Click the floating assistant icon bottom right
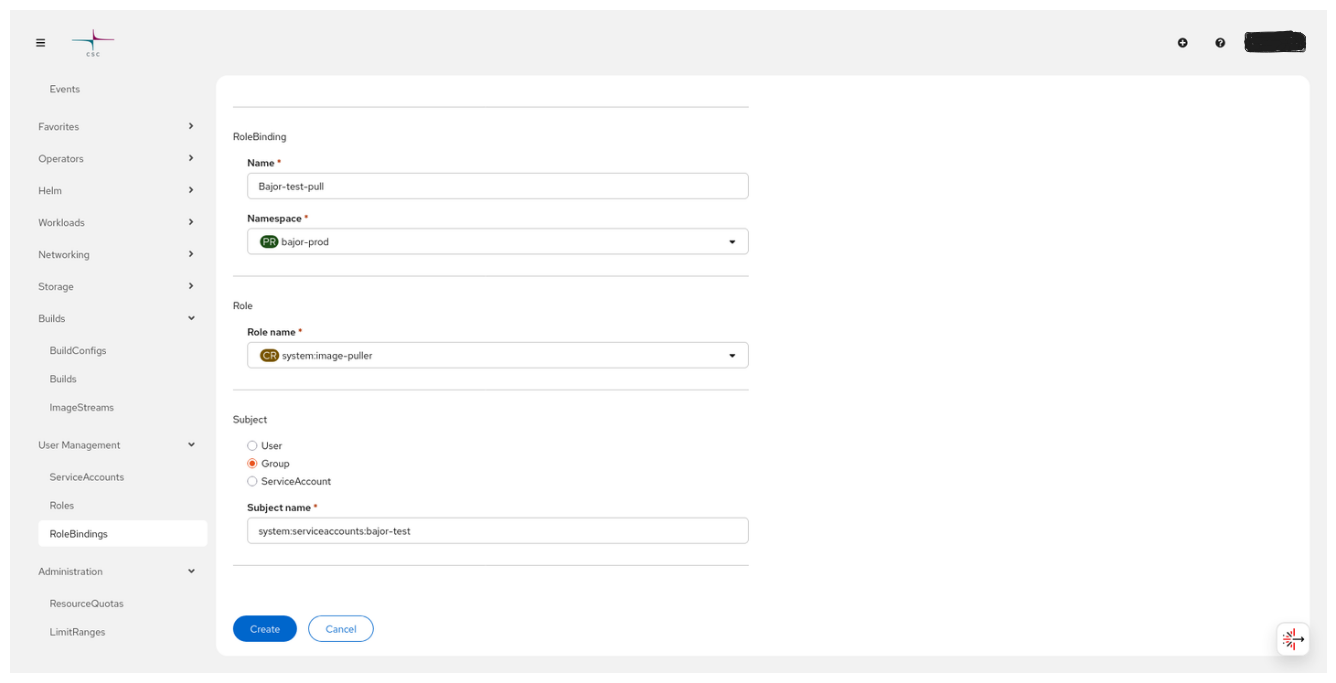This screenshot has width=1336, height=683. pyautogui.click(x=1293, y=639)
